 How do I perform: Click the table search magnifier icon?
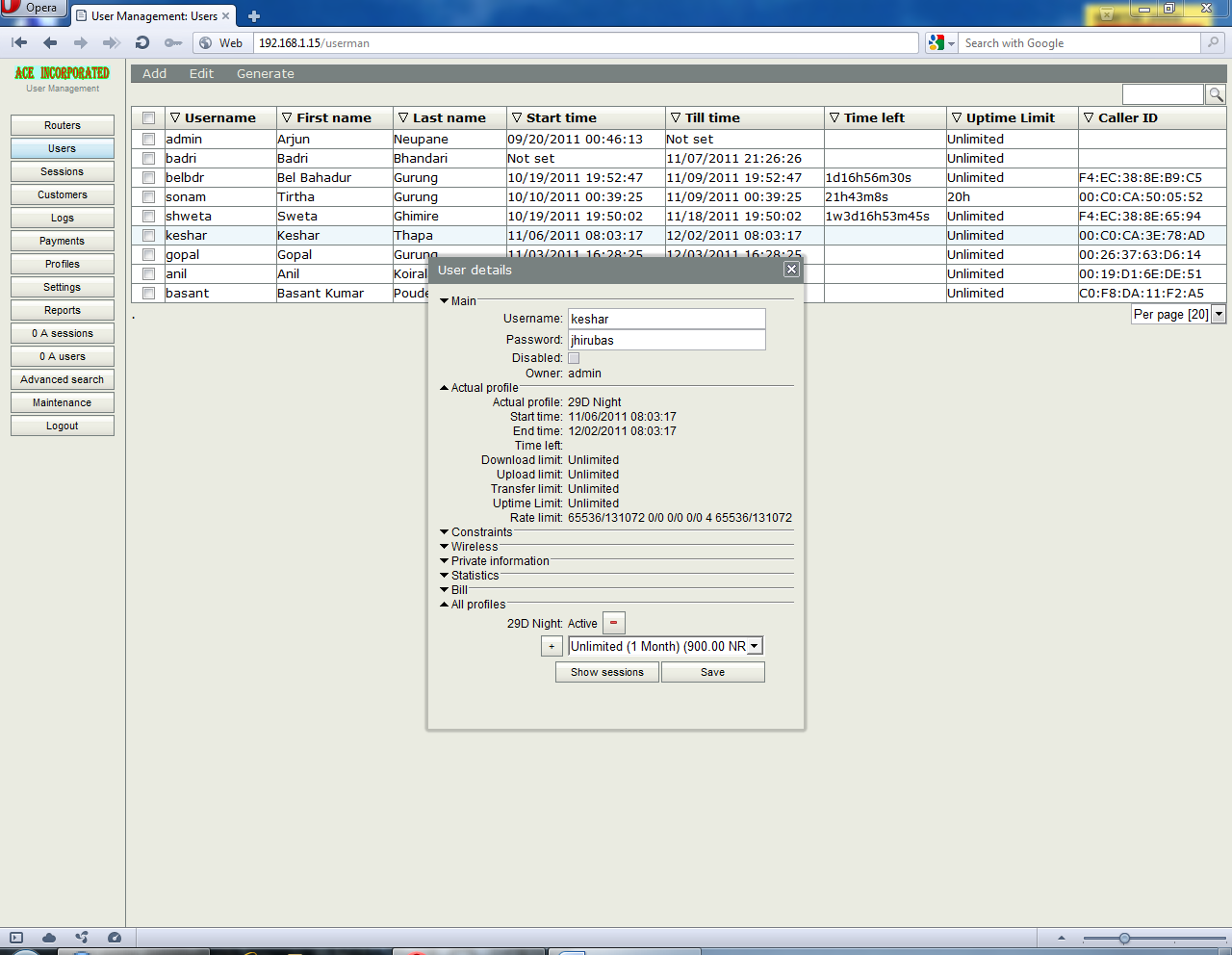point(1216,94)
